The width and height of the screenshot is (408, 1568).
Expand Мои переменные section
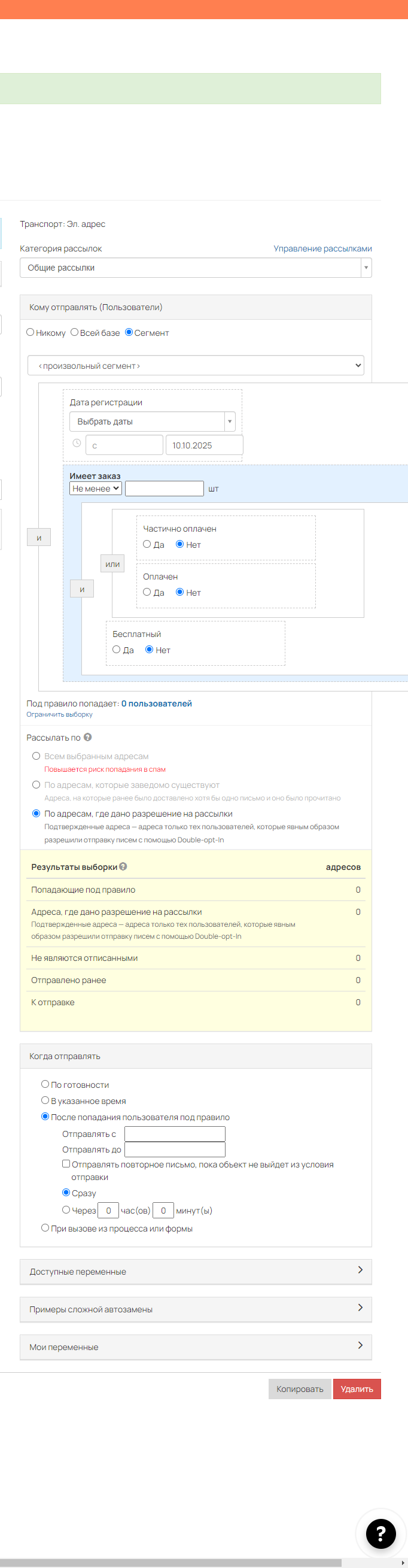coord(195,1346)
